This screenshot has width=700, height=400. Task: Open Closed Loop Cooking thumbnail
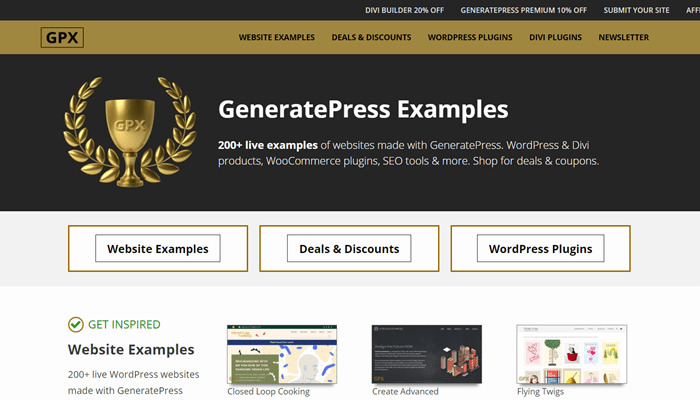(x=282, y=354)
